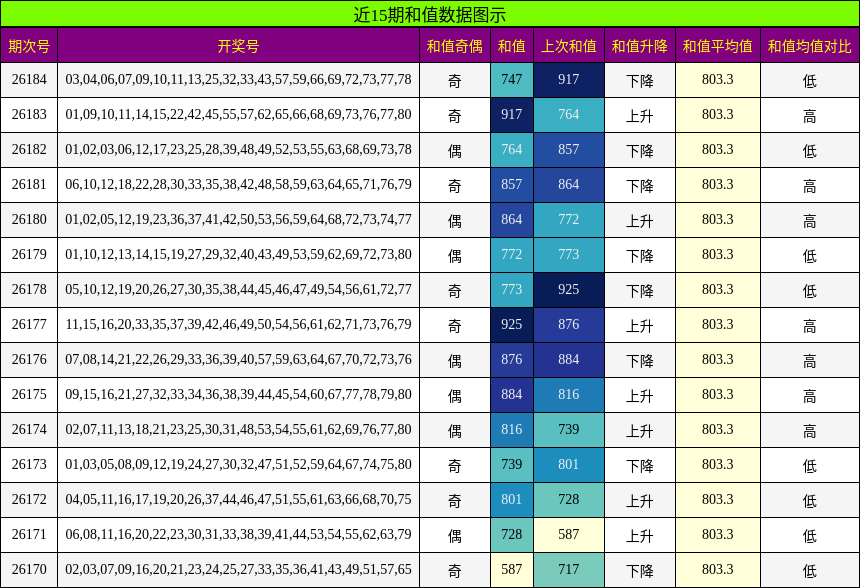Select the 747 sum value in row 26184
Image resolution: width=860 pixels, height=588 pixels.
pos(512,80)
